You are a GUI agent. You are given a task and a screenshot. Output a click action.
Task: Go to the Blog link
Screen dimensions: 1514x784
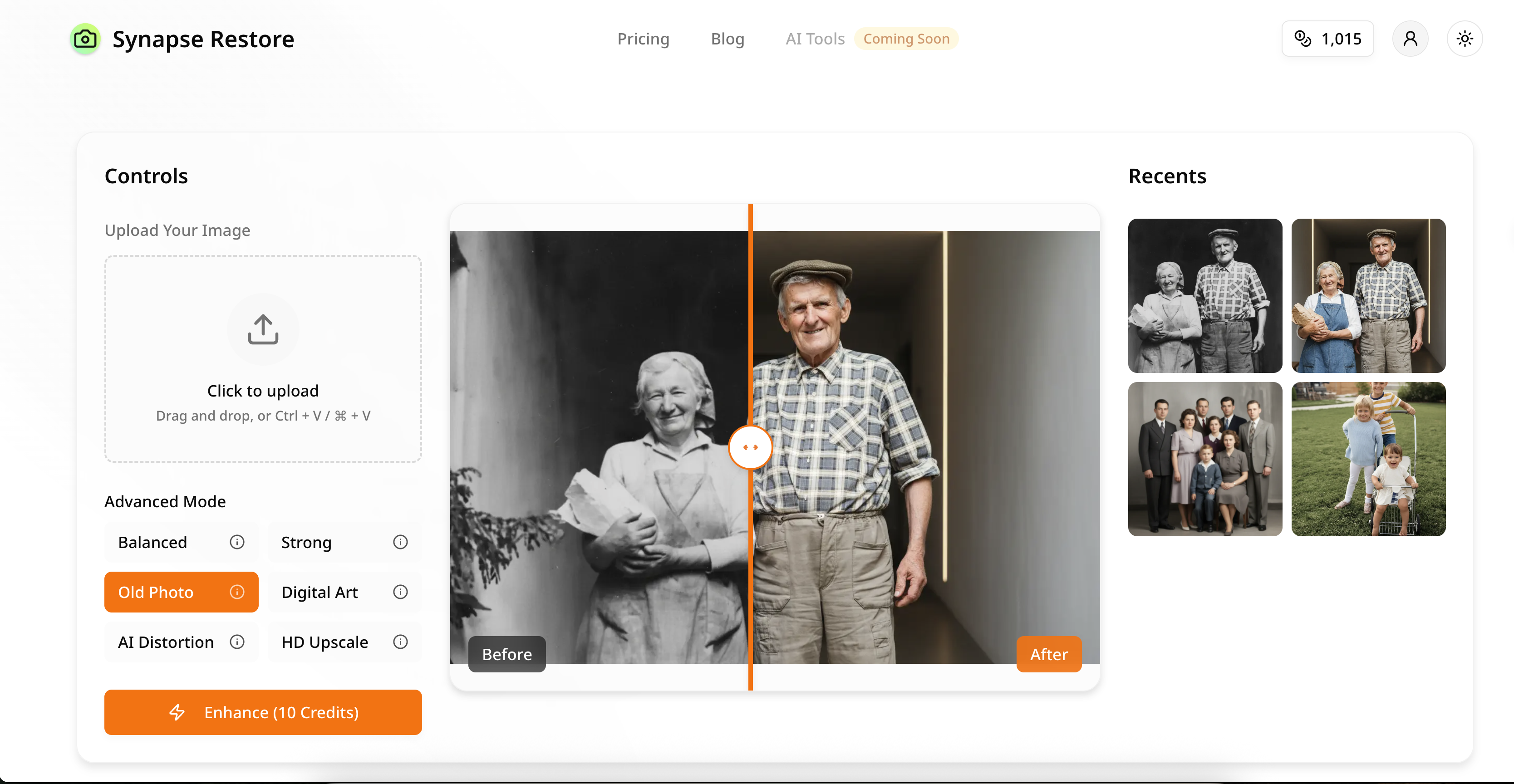click(x=727, y=39)
